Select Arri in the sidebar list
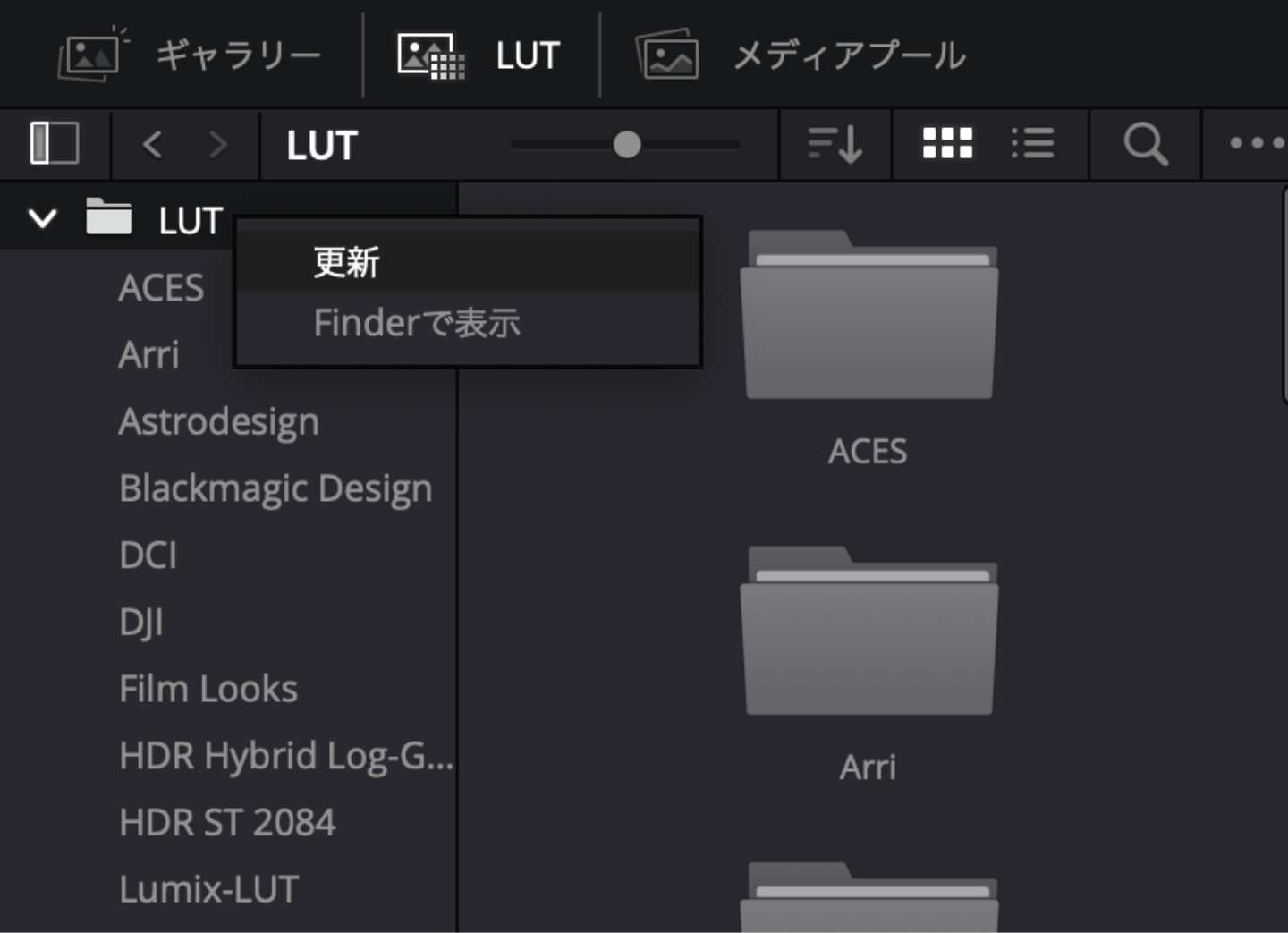 click(x=149, y=355)
